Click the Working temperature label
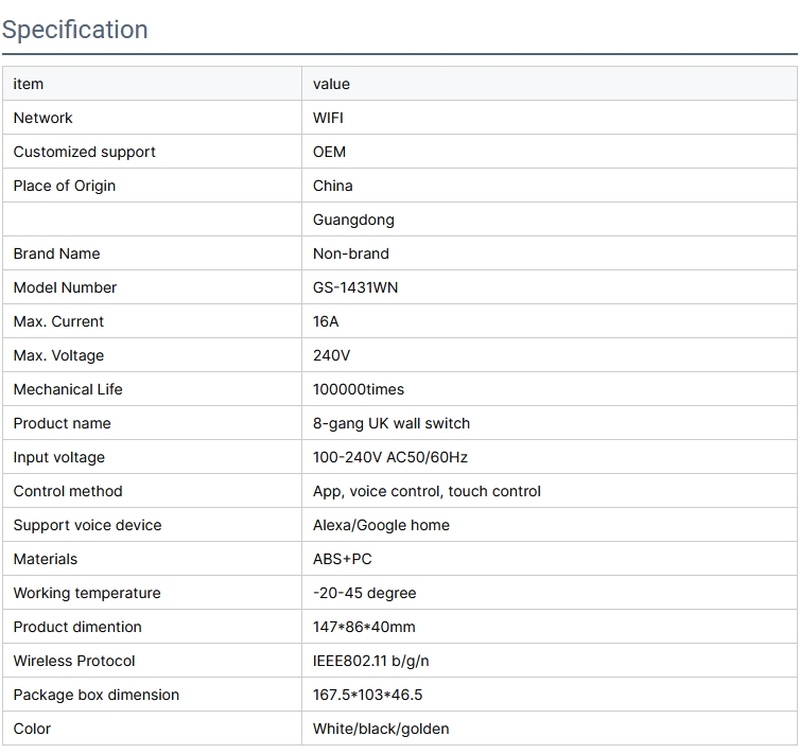This screenshot has height=754, width=800. [87, 594]
